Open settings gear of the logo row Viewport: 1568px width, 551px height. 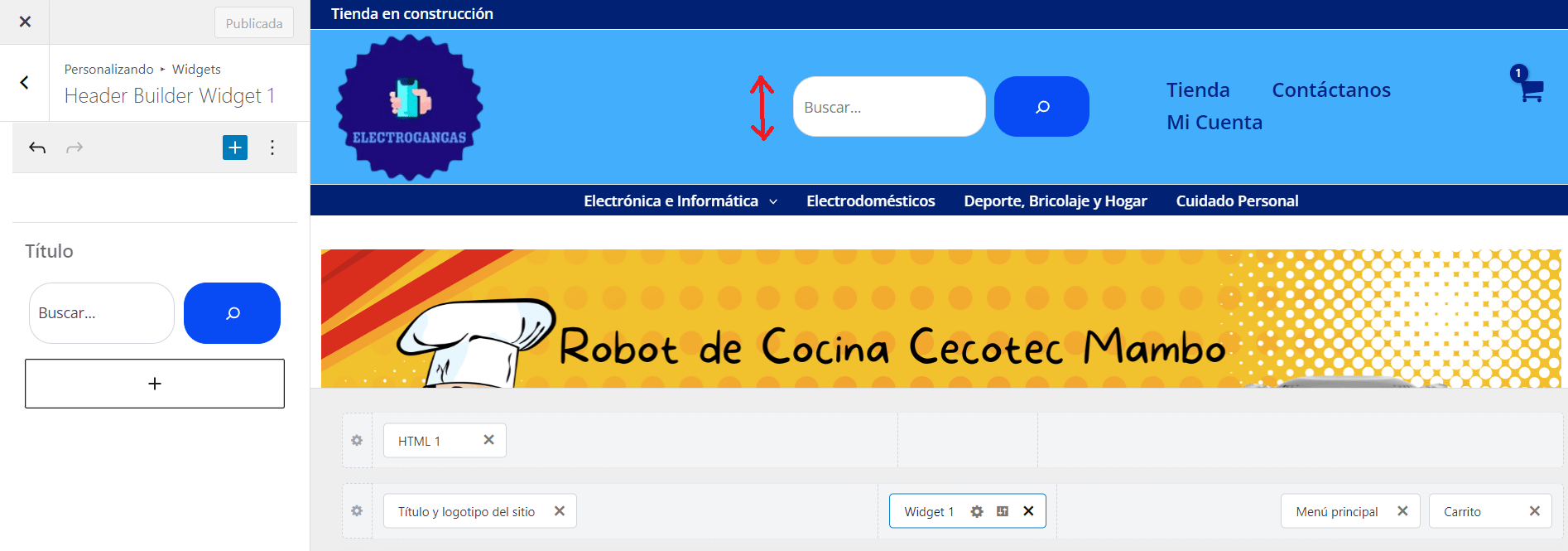click(x=357, y=511)
